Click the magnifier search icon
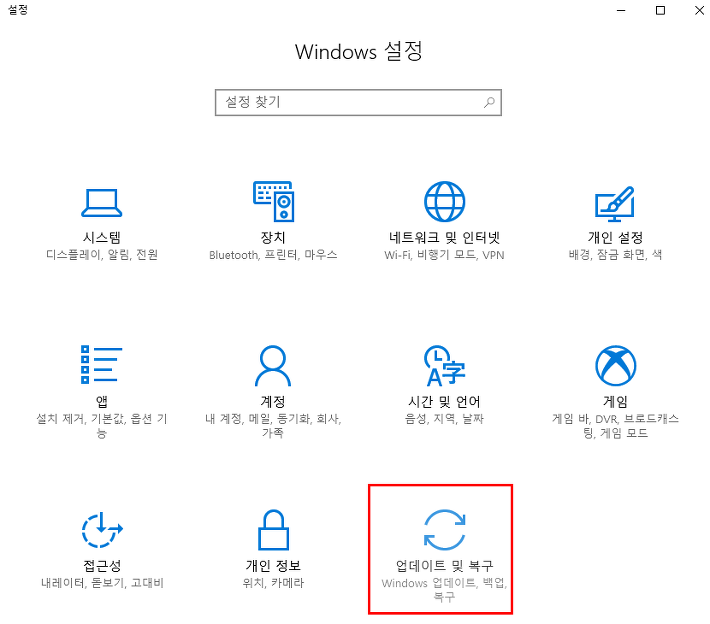The height and width of the screenshot is (624, 710). pos(489,102)
